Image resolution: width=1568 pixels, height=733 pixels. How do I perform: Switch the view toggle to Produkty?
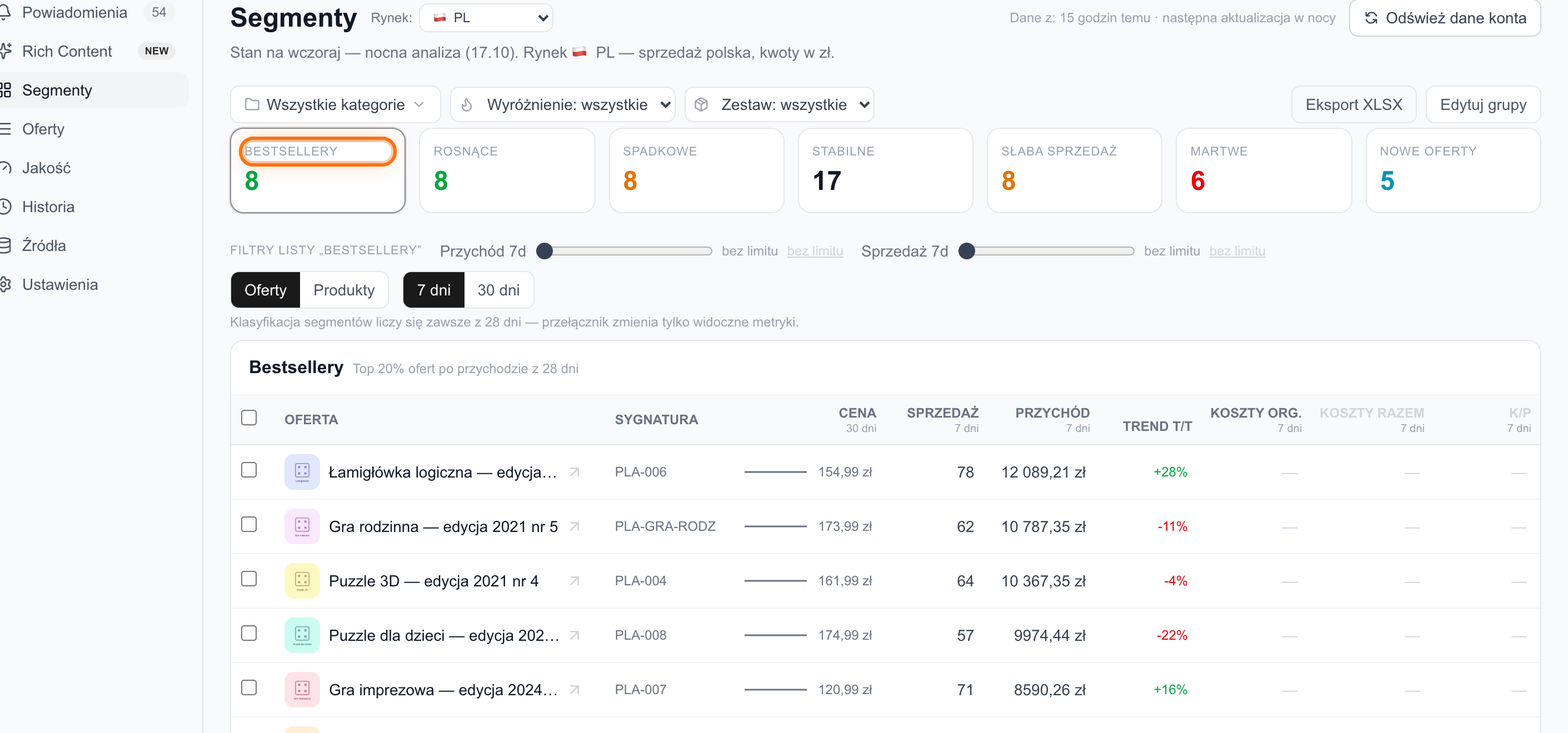(344, 290)
